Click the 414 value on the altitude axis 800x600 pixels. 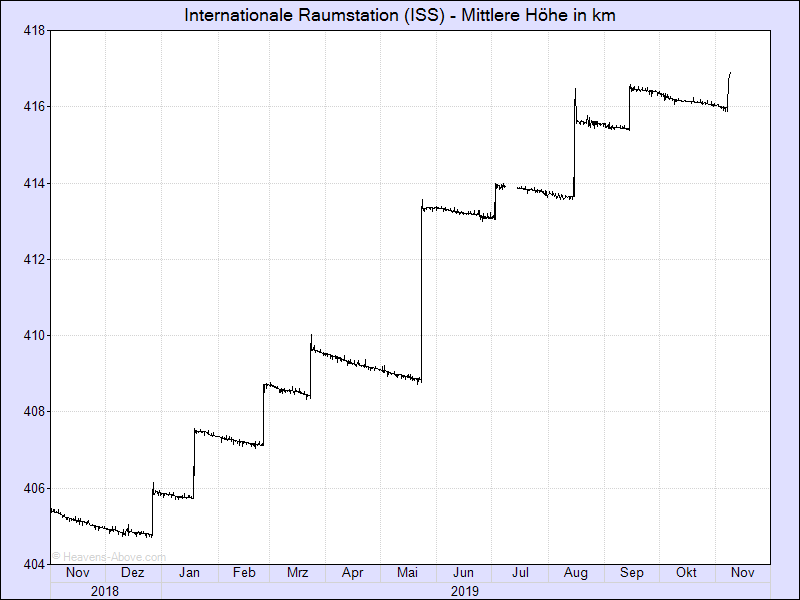[35, 183]
